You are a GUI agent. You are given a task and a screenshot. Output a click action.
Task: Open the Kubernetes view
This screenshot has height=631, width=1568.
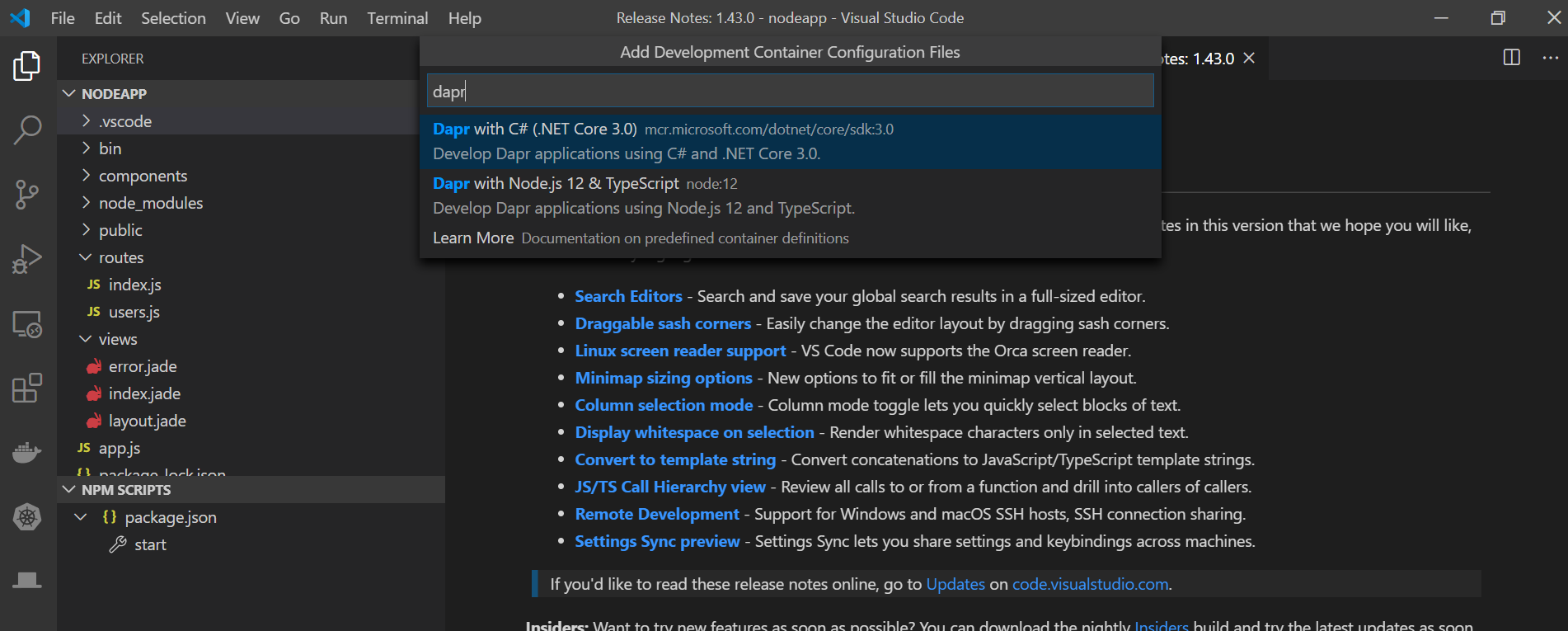(x=27, y=517)
